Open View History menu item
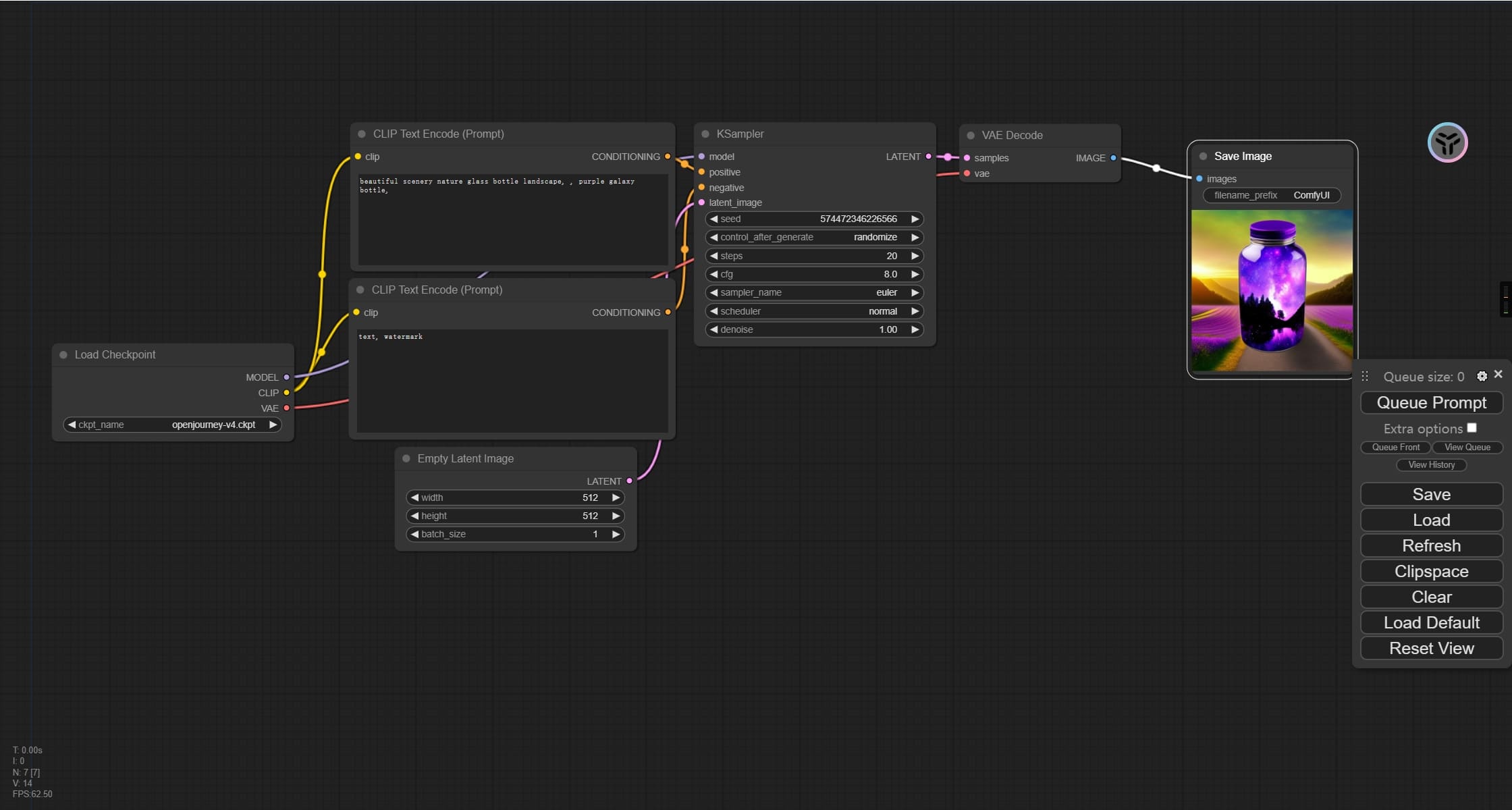This screenshot has height=810, width=1512. point(1432,464)
